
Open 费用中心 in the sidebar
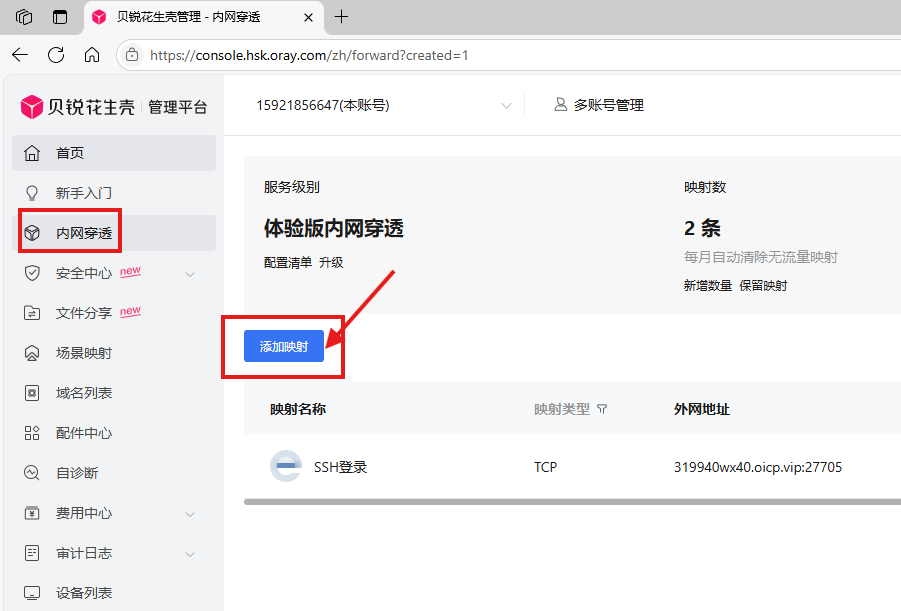(114, 513)
